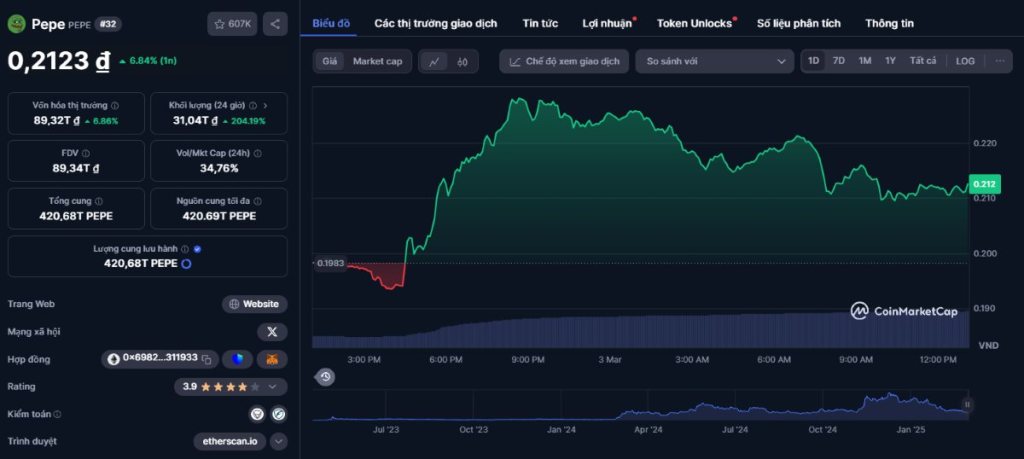Screen dimensions: 1024x459
Task: Open Các thị trường giao dịch tab
Action: point(436,24)
